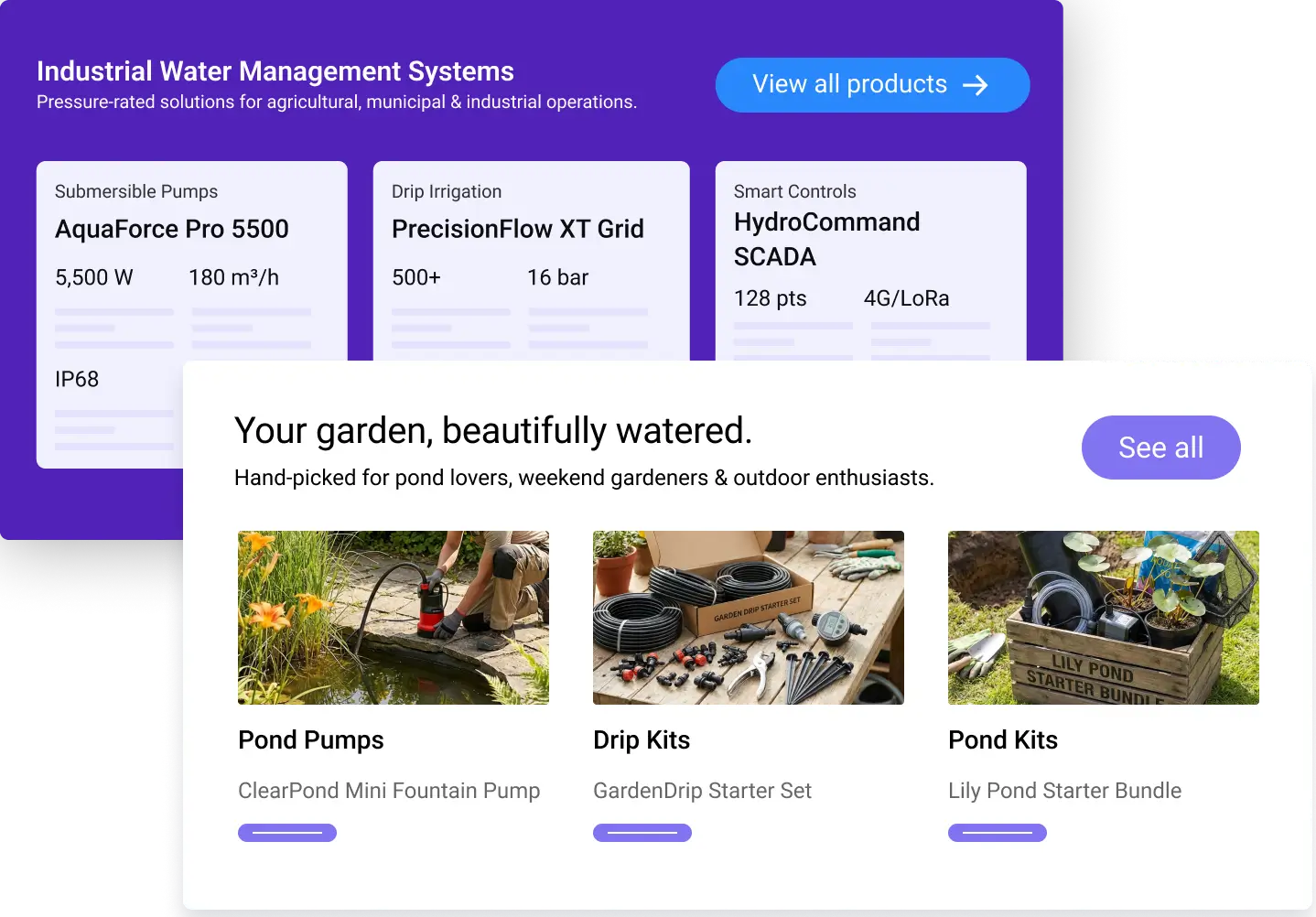Select the Smart Controls category label
Viewport: 1316px width, 917px height.
click(x=794, y=191)
